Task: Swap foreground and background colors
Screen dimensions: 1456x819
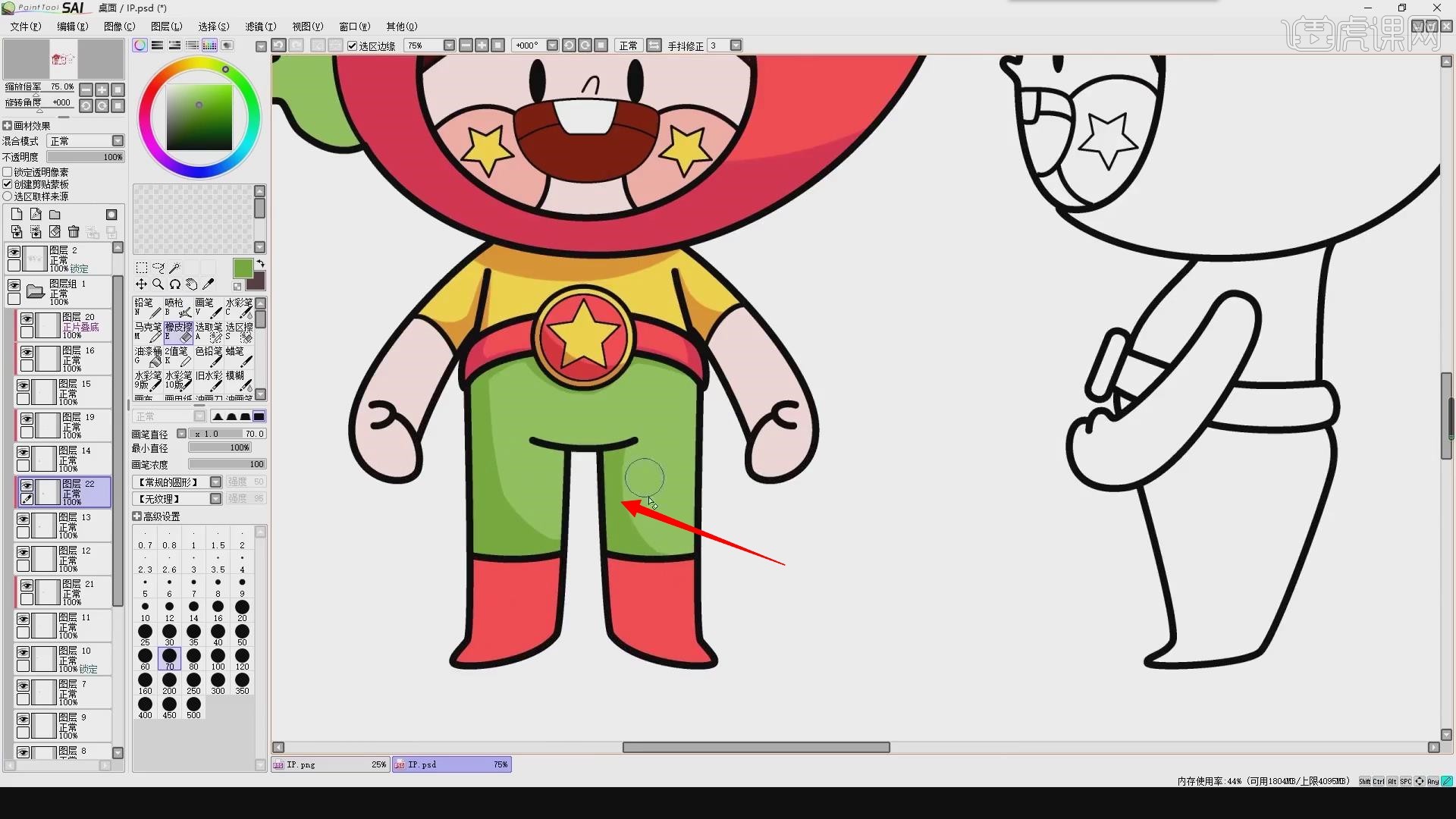Action: pos(260,264)
